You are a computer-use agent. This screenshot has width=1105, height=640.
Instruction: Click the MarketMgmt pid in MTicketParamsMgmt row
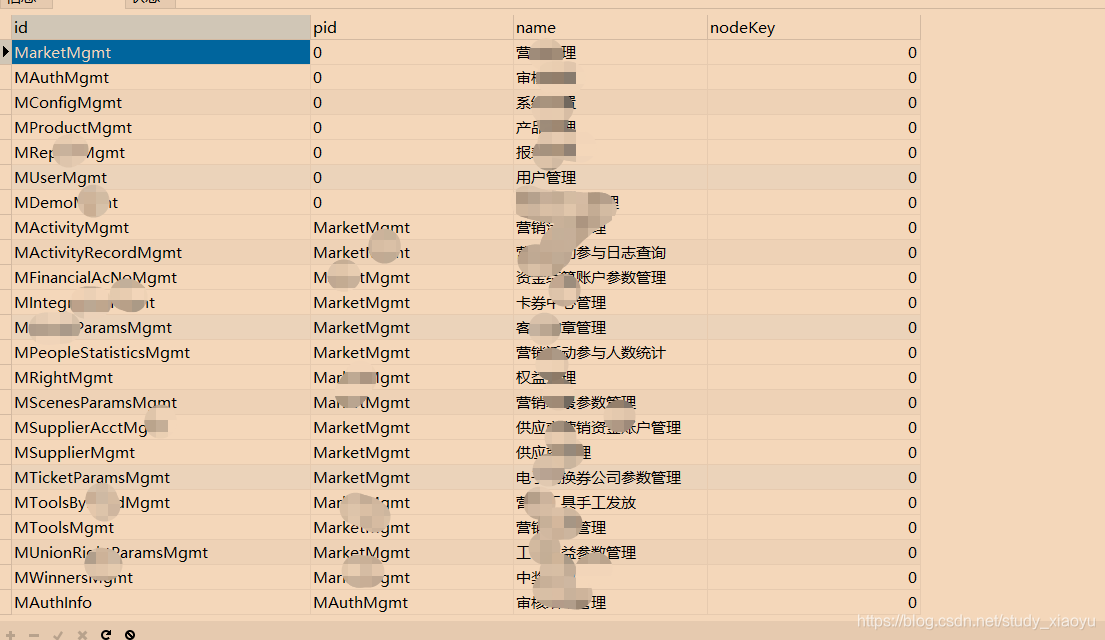pyautogui.click(x=412, y=477)
